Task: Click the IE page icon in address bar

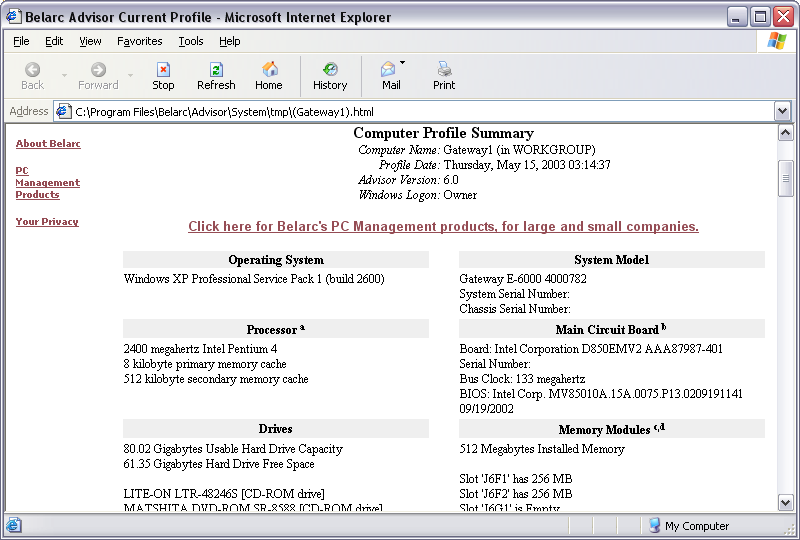Action: (63, 111)
